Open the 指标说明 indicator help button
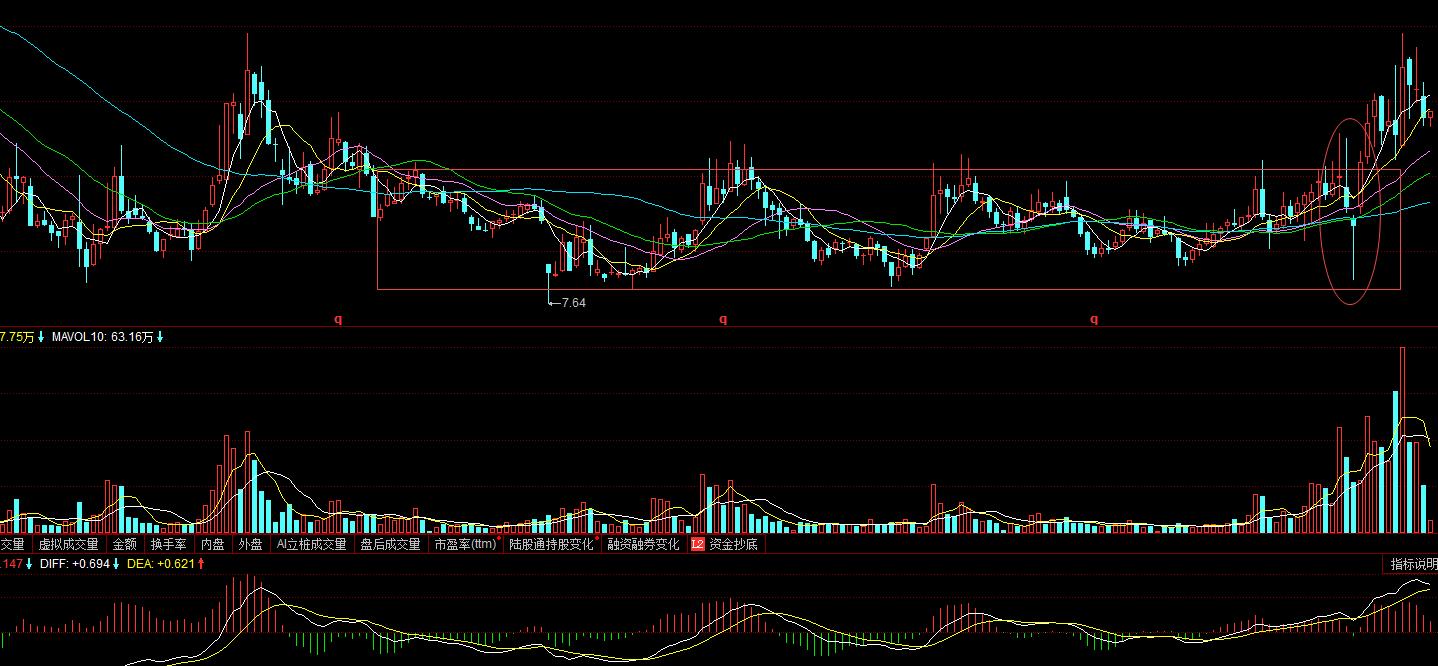 (1411, 565)
